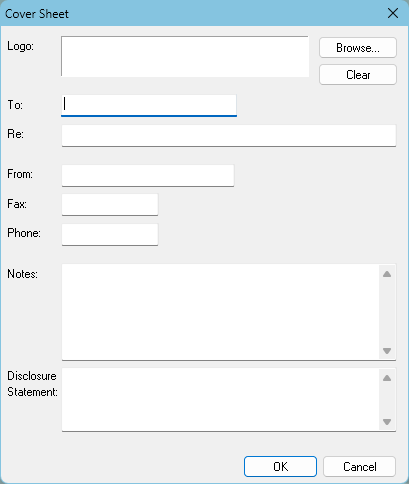Viewport: 409px width, 484px height.
Task: Click the Cover Sheet title bar
Action: coord(192,13)
